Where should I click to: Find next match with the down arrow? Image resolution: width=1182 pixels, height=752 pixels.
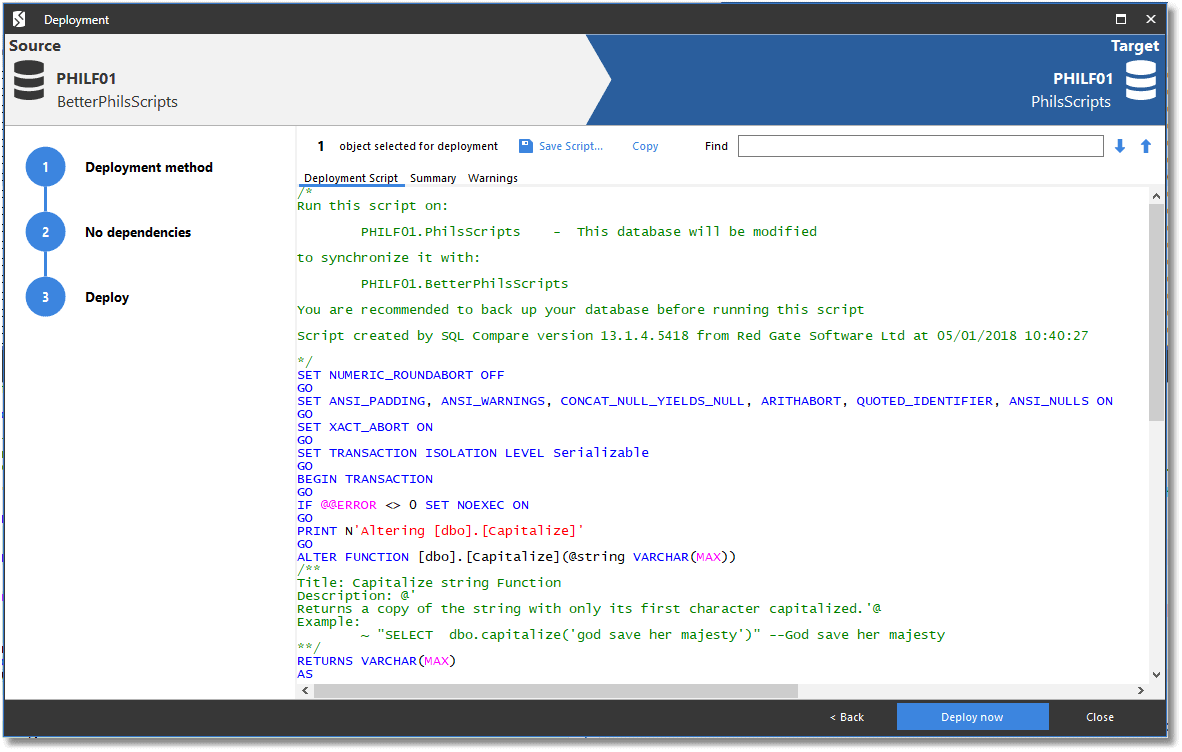(1120, 146)
